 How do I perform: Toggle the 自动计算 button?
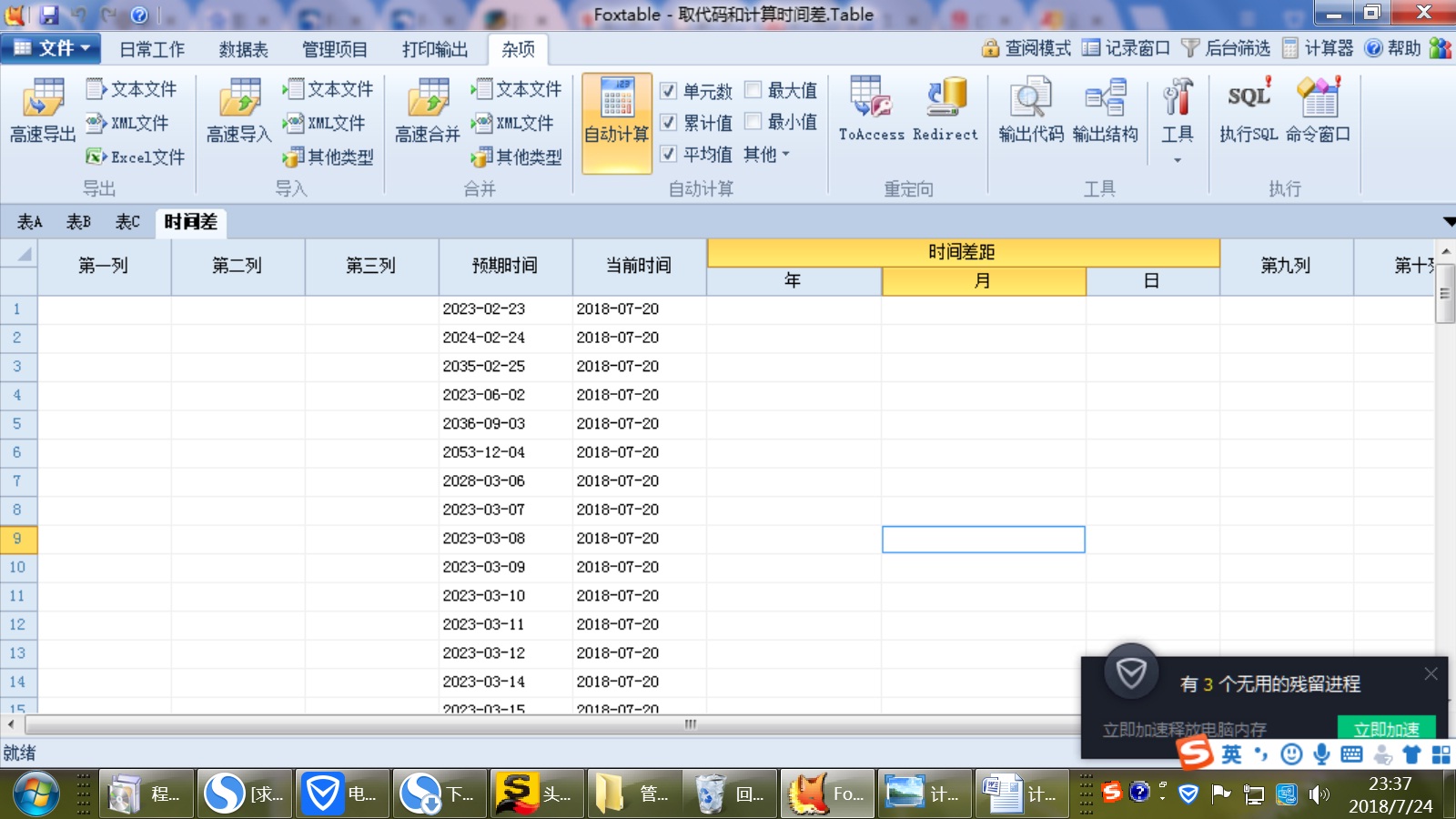(x=617, y=123)
